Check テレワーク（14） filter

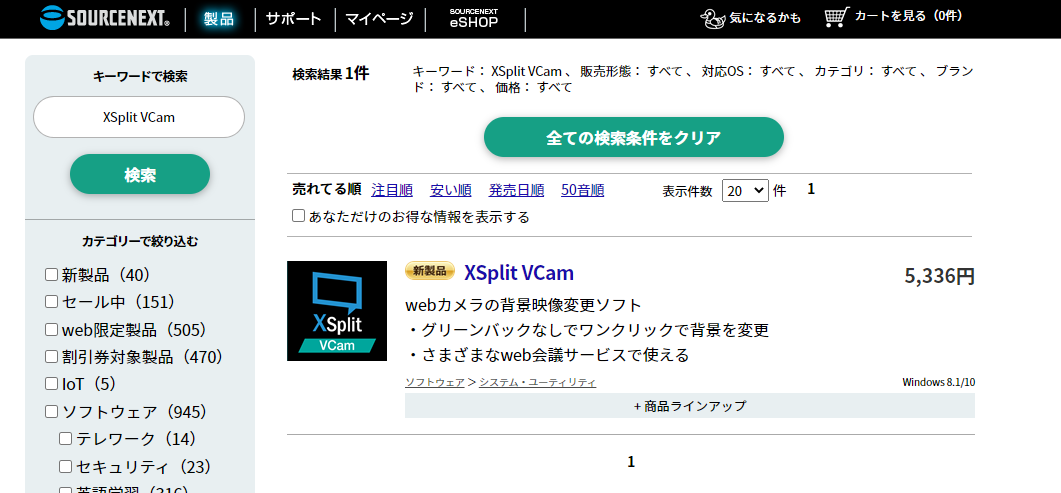(x=66, y=439)
